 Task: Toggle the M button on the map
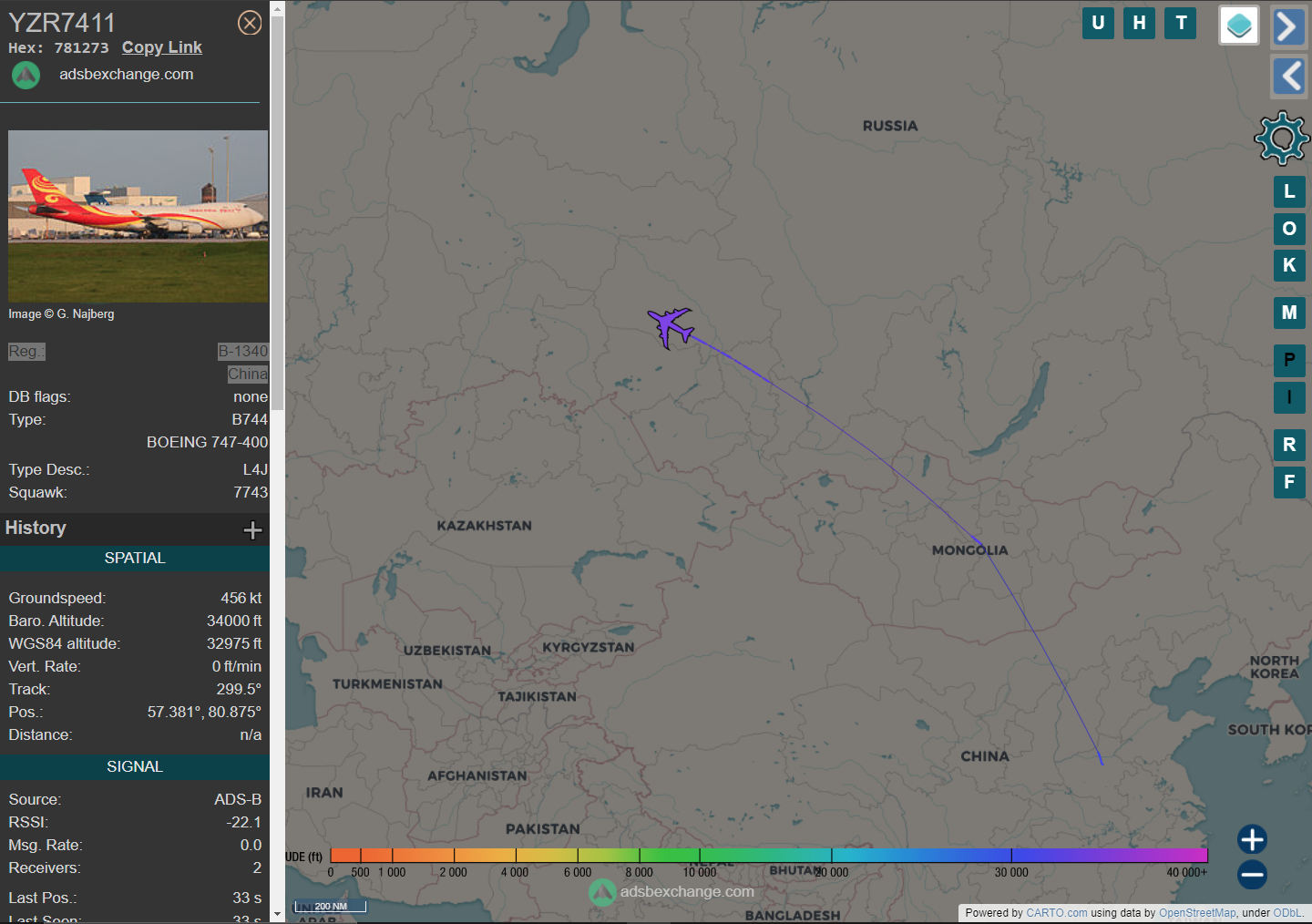click(1289, 313)
